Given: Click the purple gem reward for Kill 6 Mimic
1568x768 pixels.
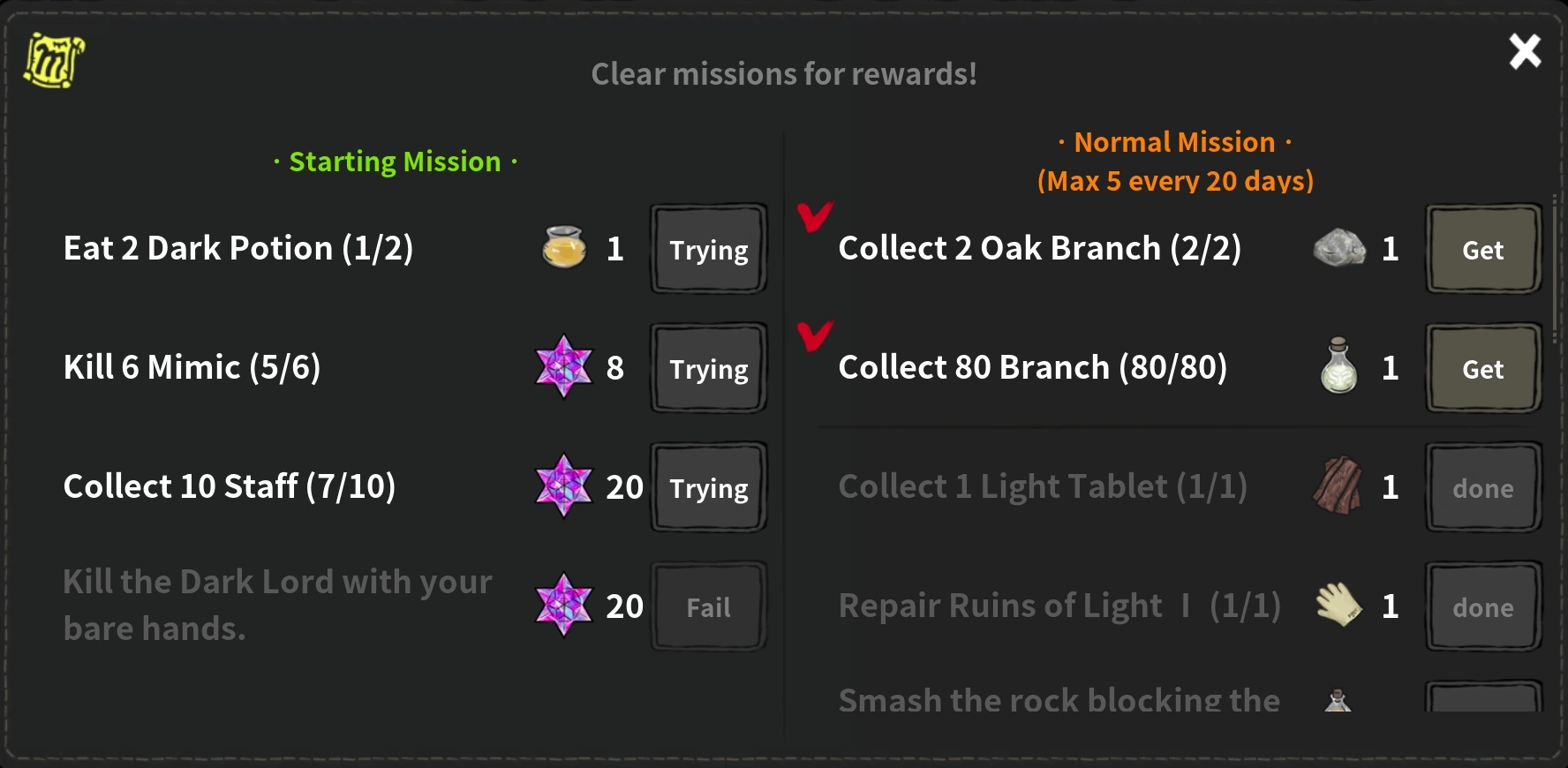Looking at the screenshot, I should (563, 367).
